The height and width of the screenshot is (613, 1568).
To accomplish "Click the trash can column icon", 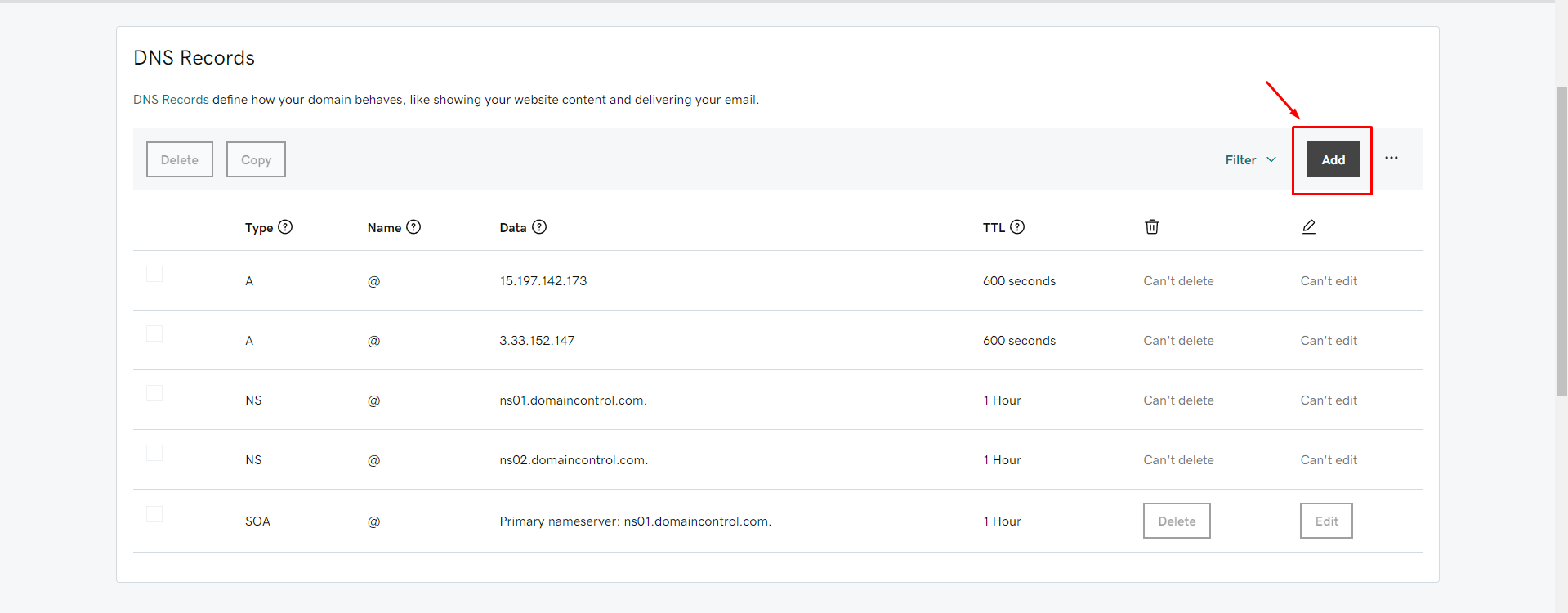I will point(1152,227).
